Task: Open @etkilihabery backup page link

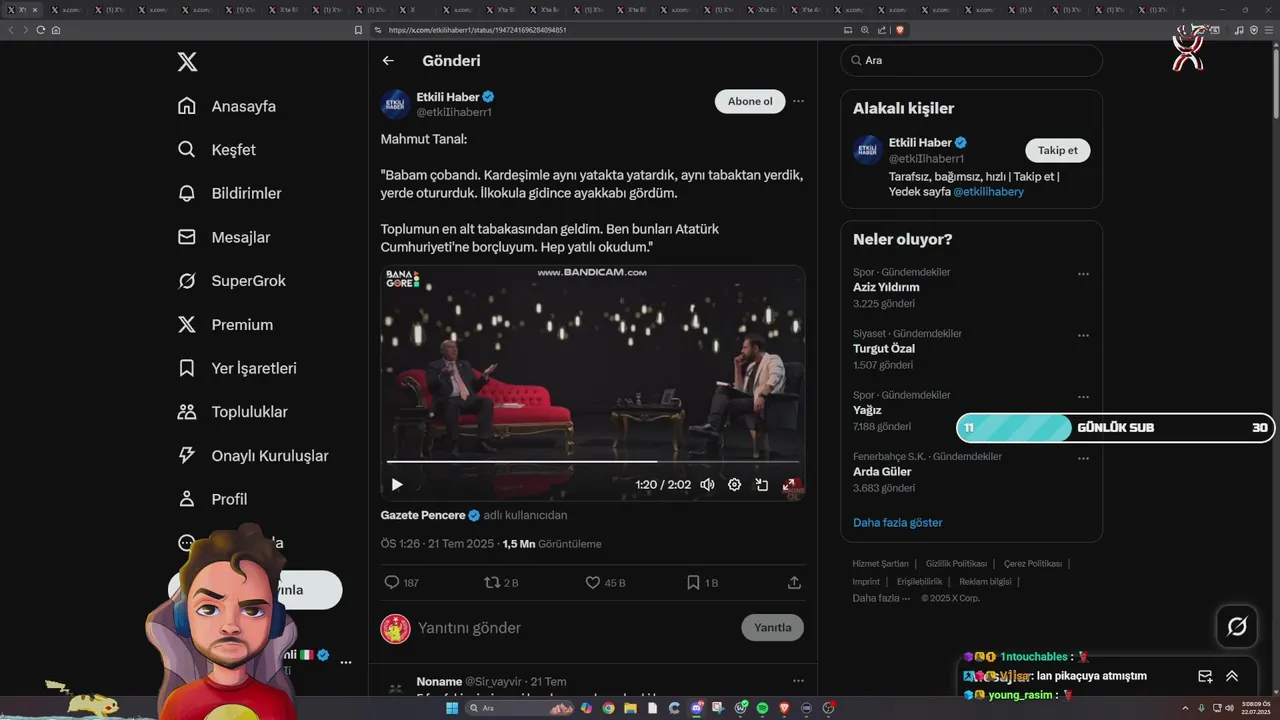Action: tap(988, 191)
